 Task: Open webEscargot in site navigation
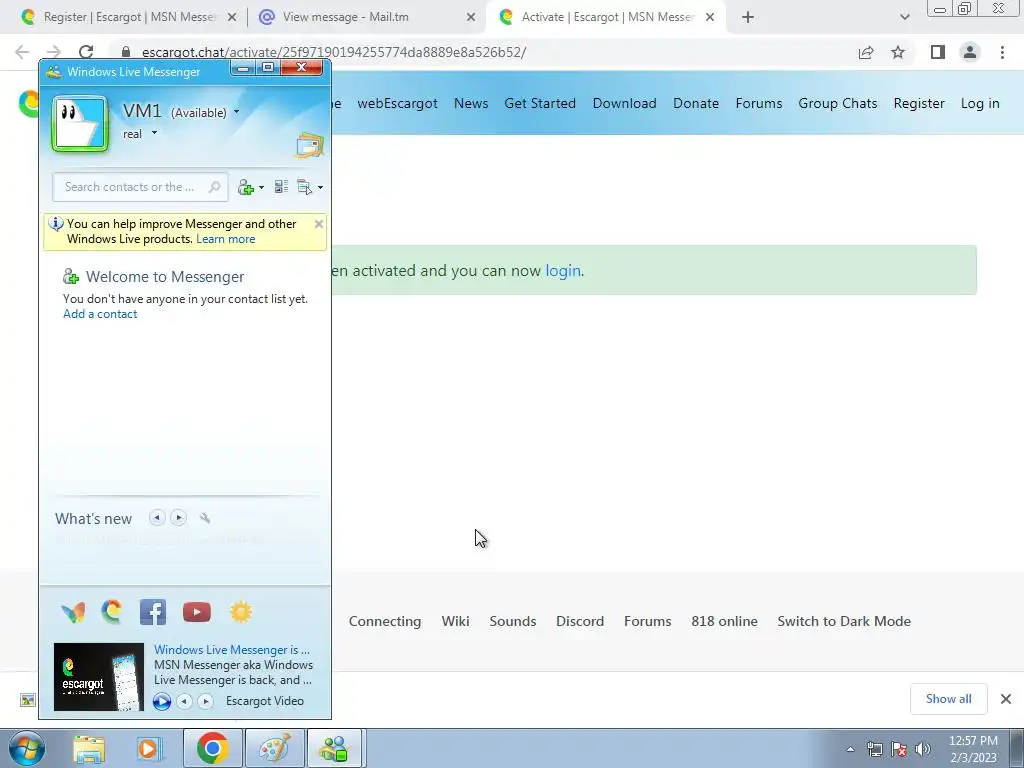coord(397,103)
